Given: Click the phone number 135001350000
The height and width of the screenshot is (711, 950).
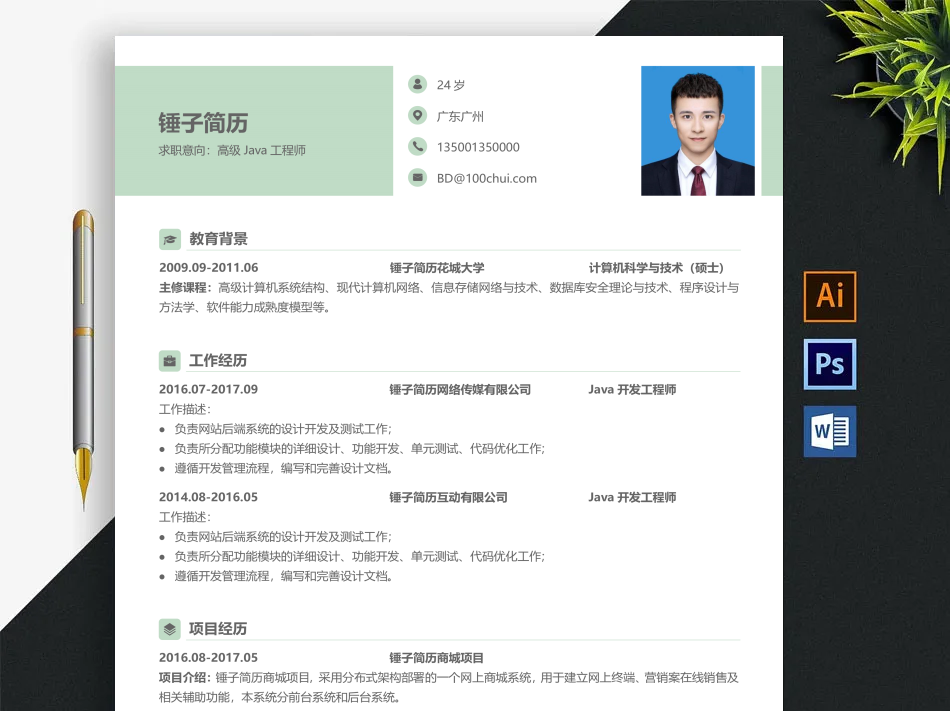Looking at the screenshot, I should (478, 147).
